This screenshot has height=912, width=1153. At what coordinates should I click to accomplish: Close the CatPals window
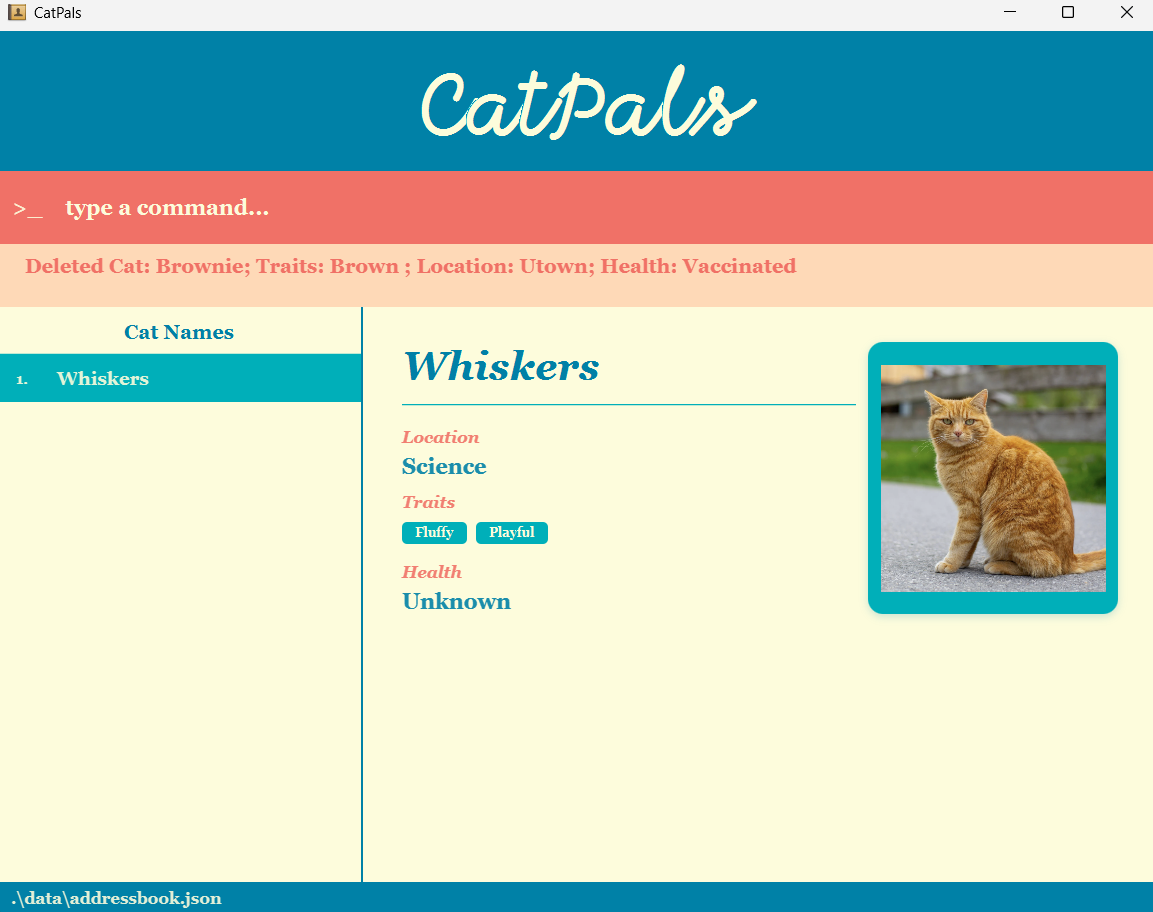point(1126,13)
